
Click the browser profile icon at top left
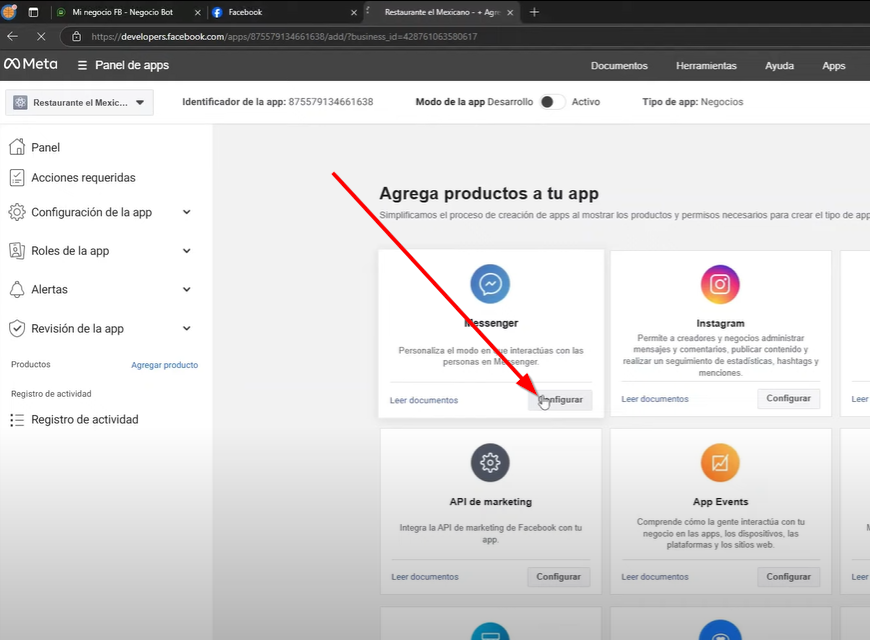coord(9,12)
